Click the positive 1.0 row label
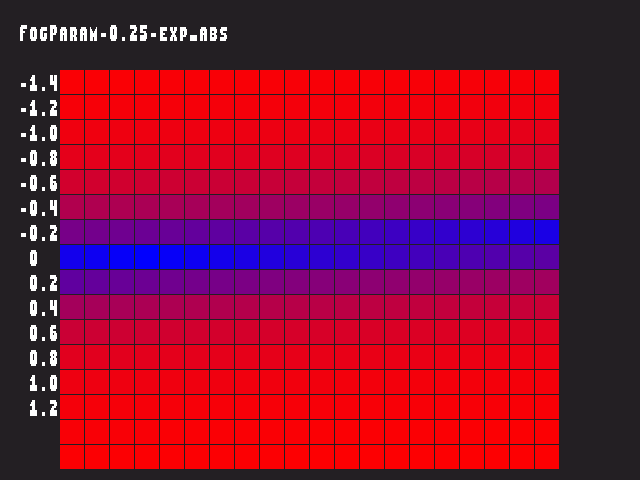Viewport: 640px width, 480px height. [x=44, y=383]
